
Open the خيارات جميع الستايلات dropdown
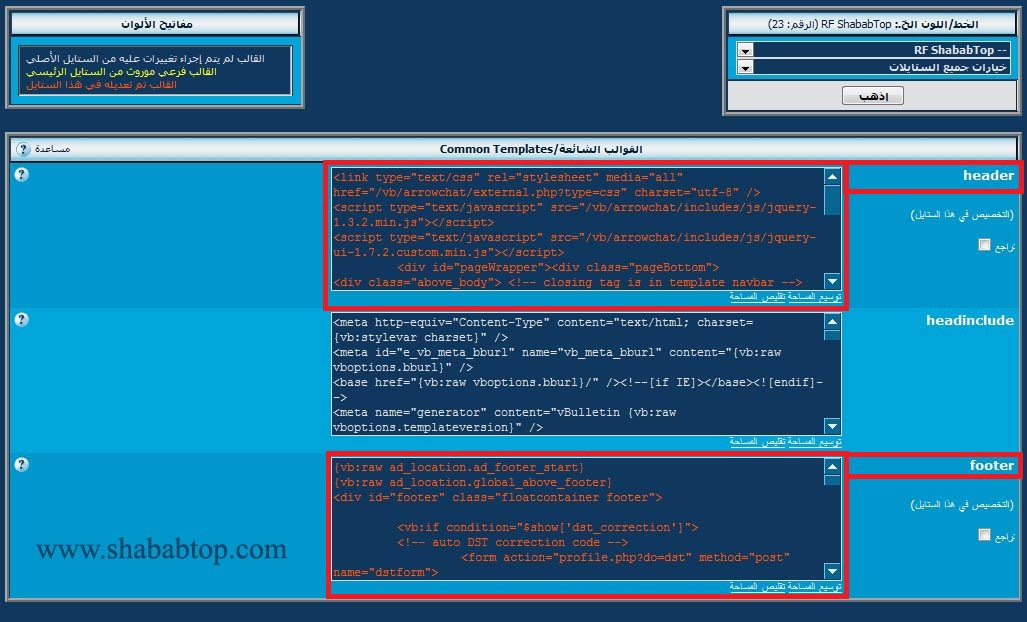click(873, 67)
